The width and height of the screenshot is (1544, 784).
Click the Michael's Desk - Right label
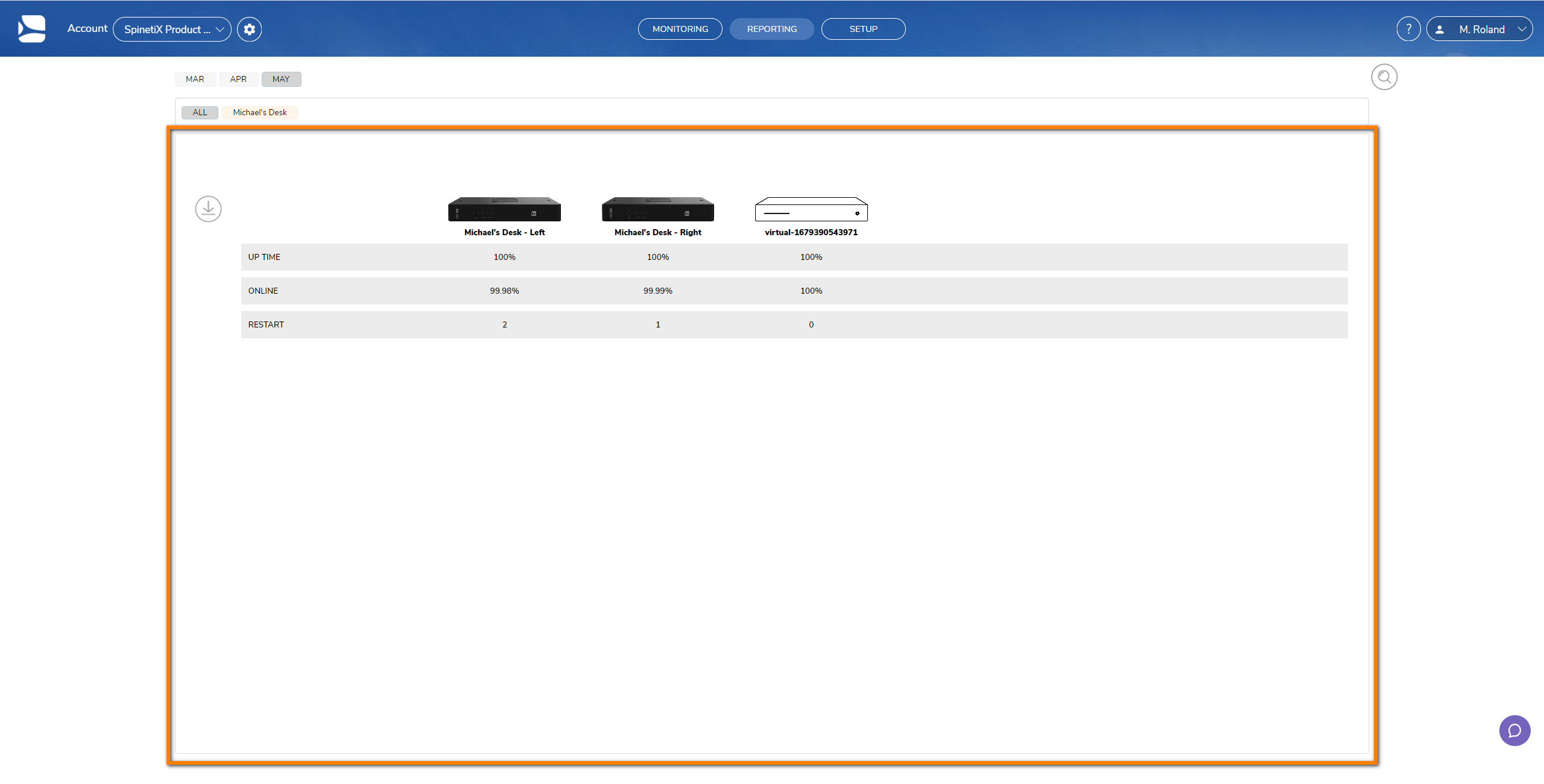tap(658, 232)
